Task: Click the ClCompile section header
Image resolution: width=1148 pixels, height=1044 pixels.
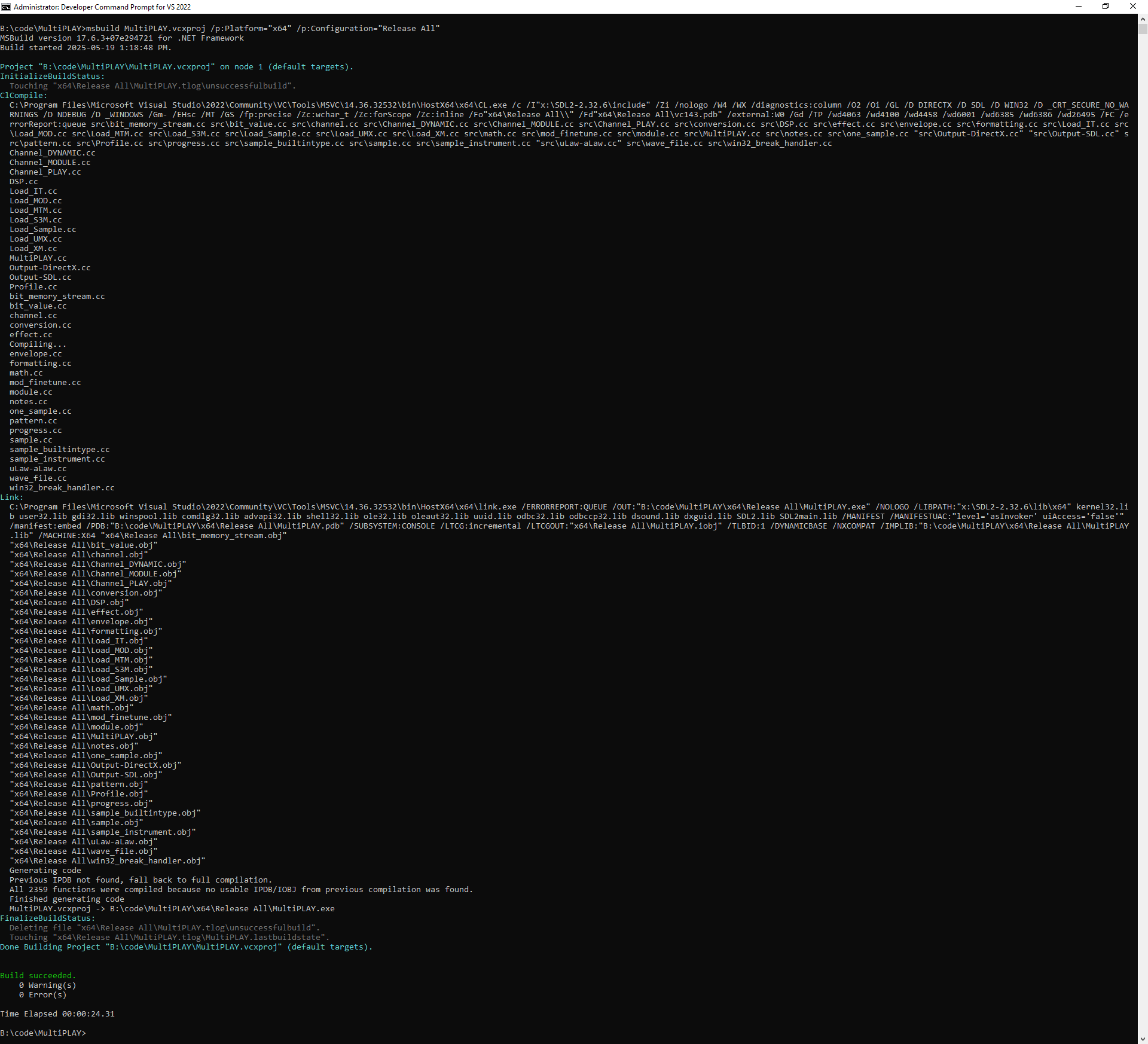Action: tap(24, 95)
